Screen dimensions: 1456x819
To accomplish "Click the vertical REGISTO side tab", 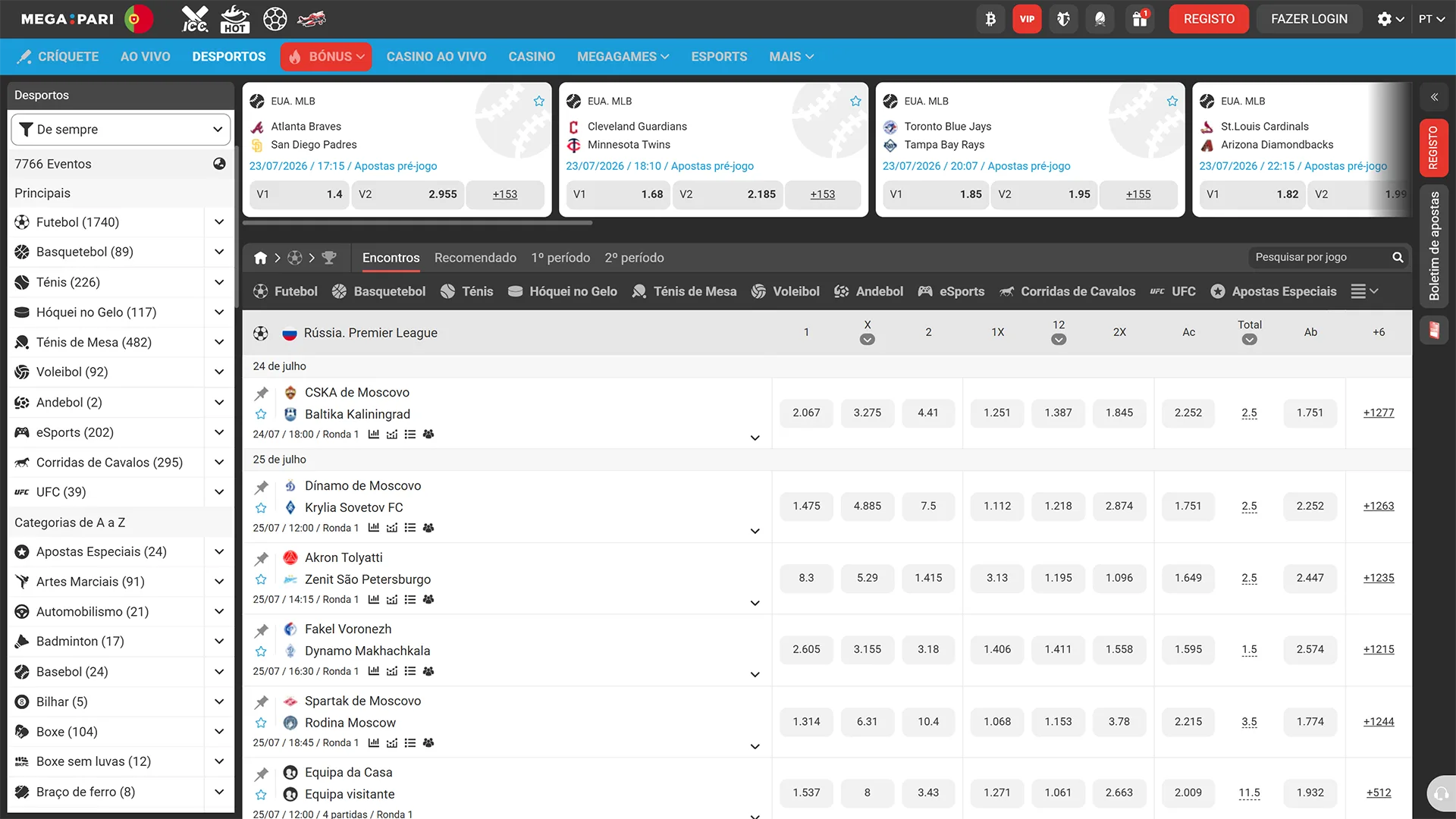I will [x=1434, y=148].
